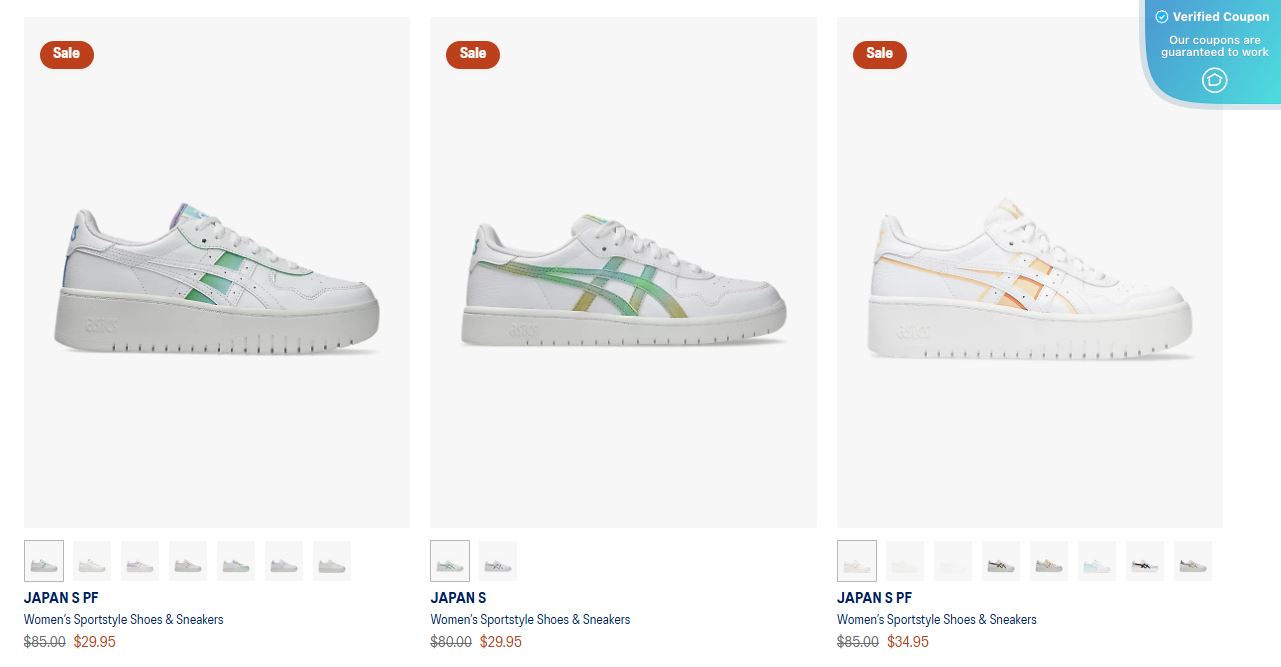Open the JAPAN S product title link
The height and width of the screenshot is (667, 1281).
458,598
